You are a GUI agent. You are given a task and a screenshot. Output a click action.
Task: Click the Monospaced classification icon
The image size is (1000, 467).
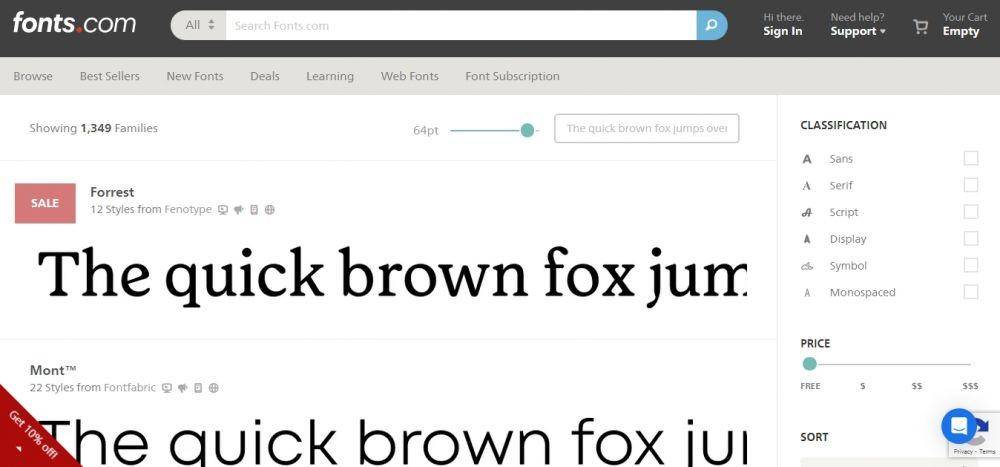pos(807,293)
